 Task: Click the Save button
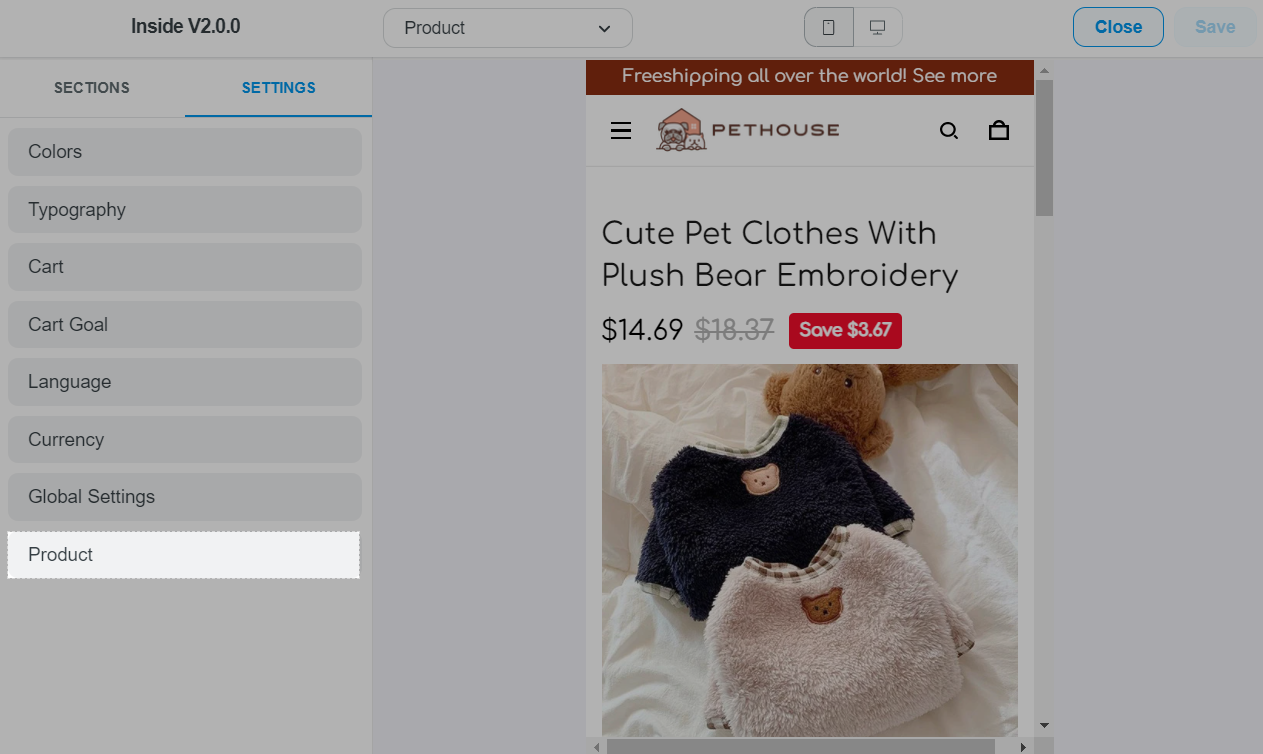pos(1215,27)
